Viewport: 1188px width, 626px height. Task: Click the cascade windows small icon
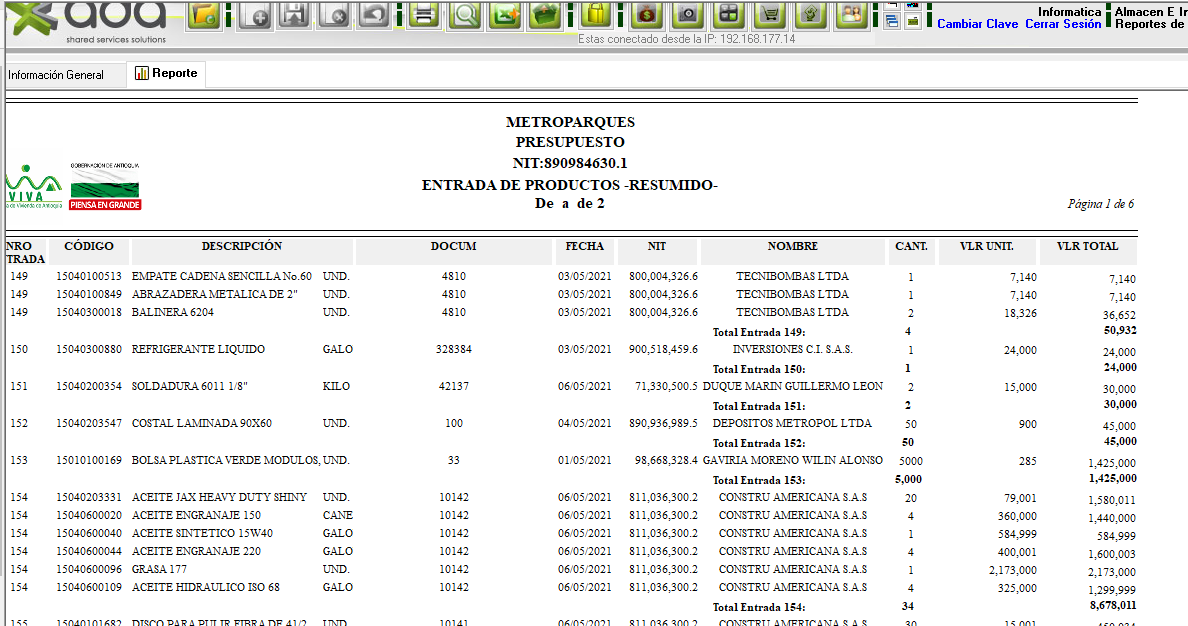891,21
